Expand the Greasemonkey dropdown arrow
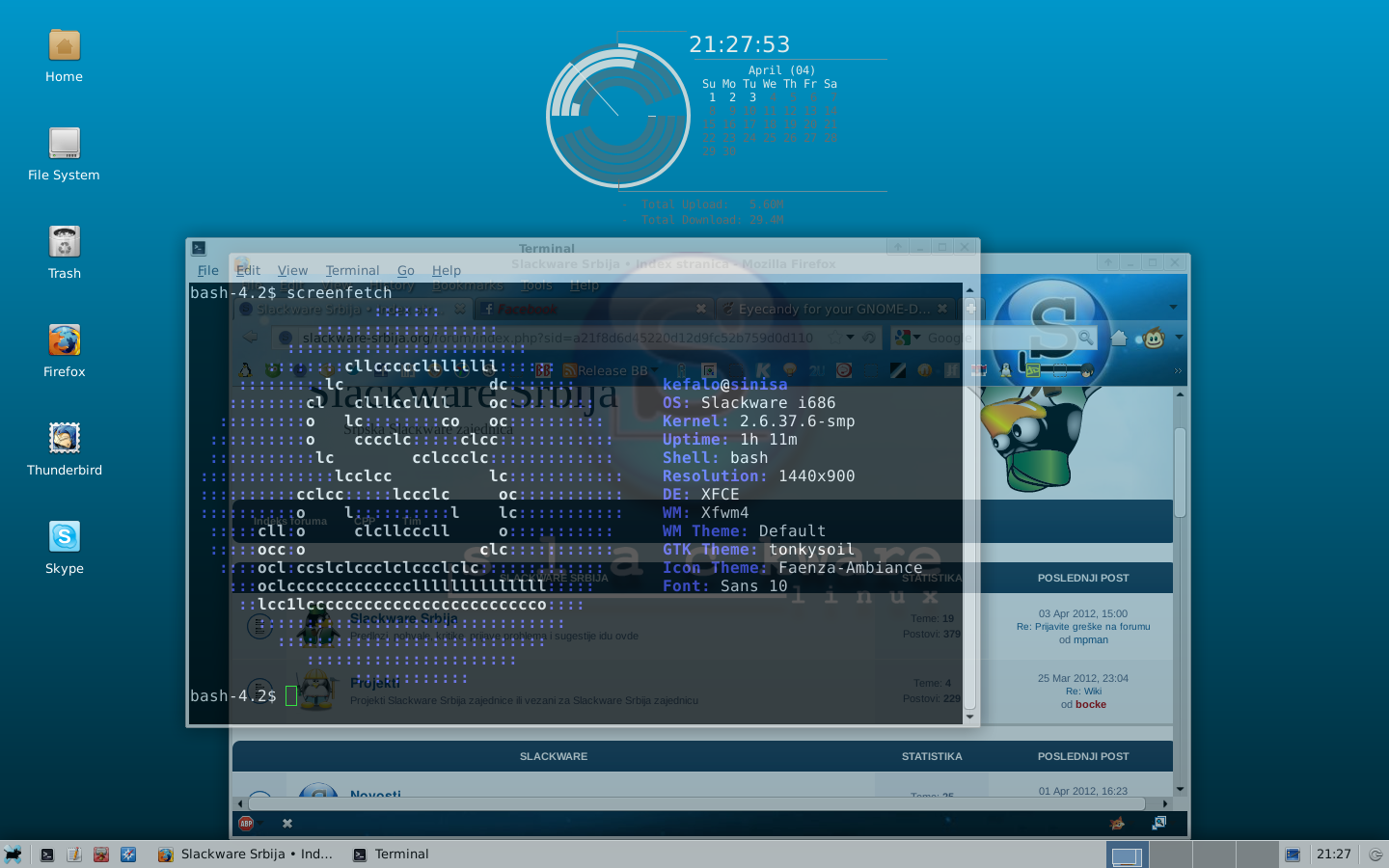The image size is (1389, 868). point(1179,338)
